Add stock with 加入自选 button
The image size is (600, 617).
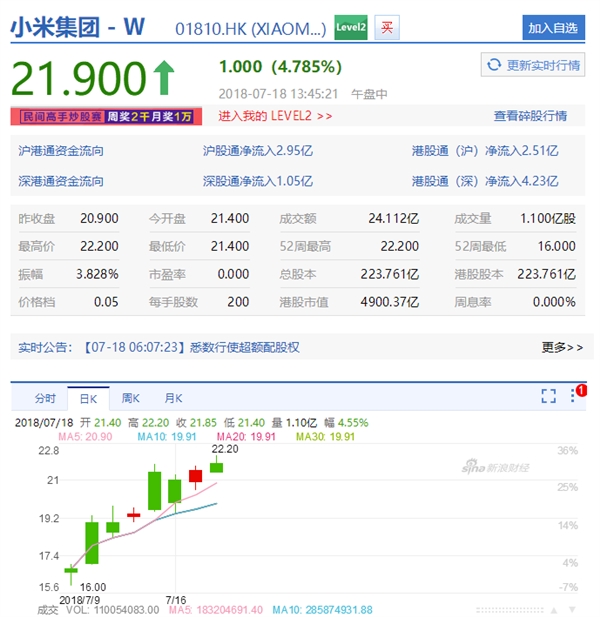[x=553, y=28]
